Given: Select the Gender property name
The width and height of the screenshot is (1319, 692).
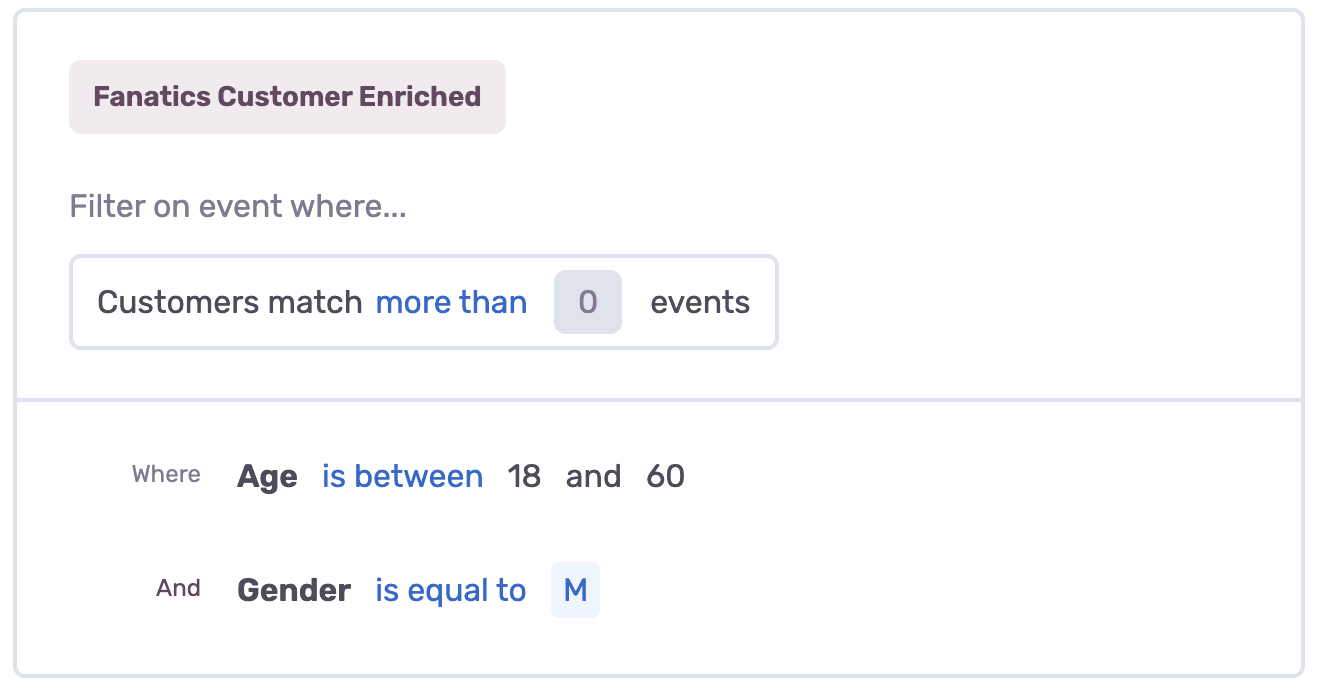Looking at the screenshot, I should coord(294,590).
